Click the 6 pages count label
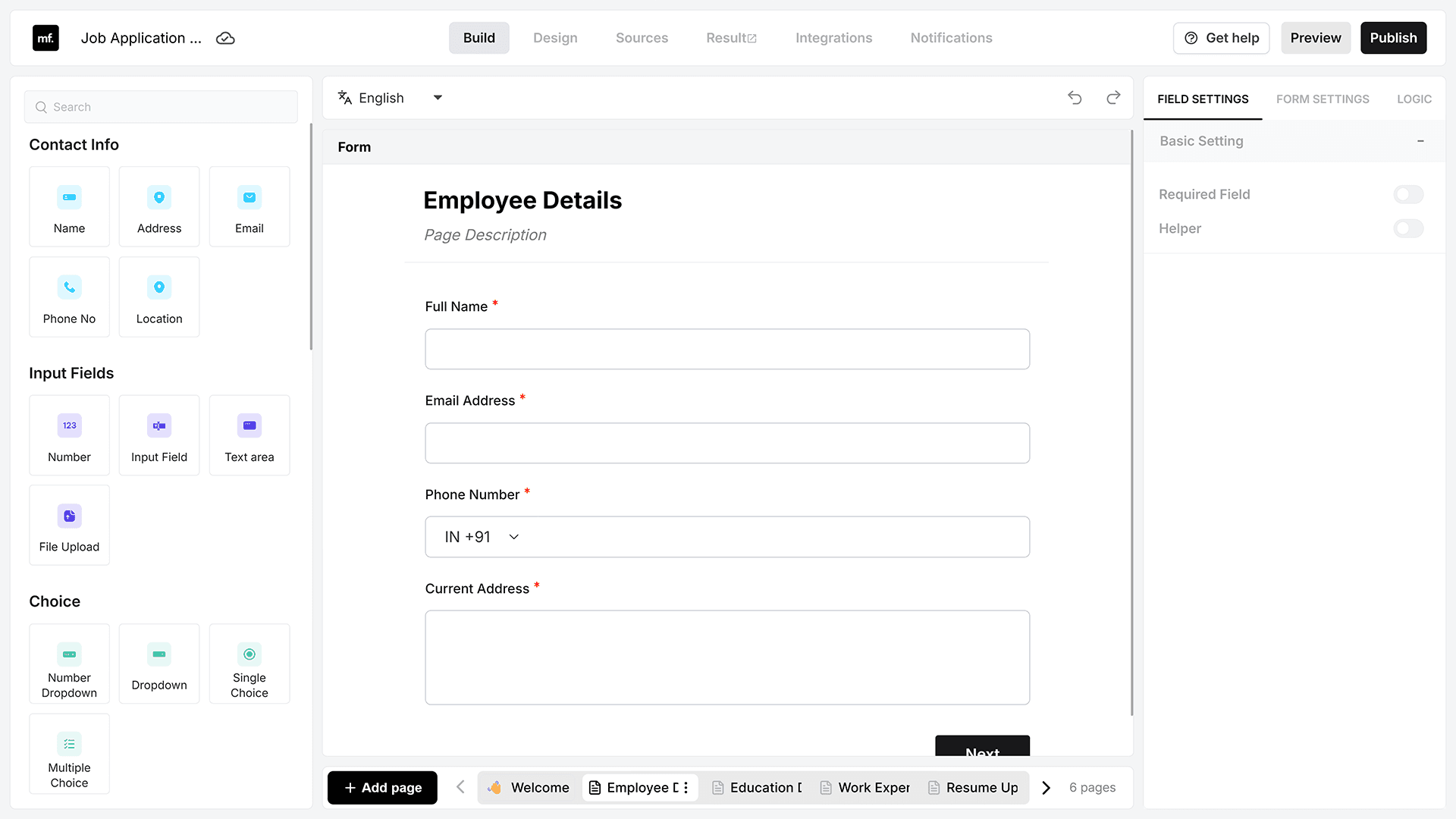This screenshot has height=819, width=1456. [1092, 788]
